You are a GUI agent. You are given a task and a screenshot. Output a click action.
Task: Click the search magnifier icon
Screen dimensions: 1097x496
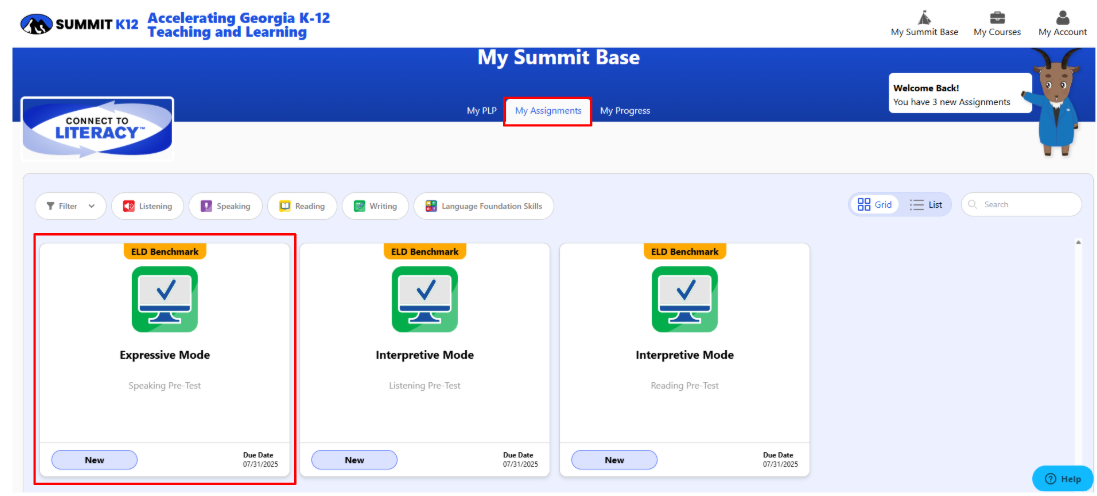point(973,204)
